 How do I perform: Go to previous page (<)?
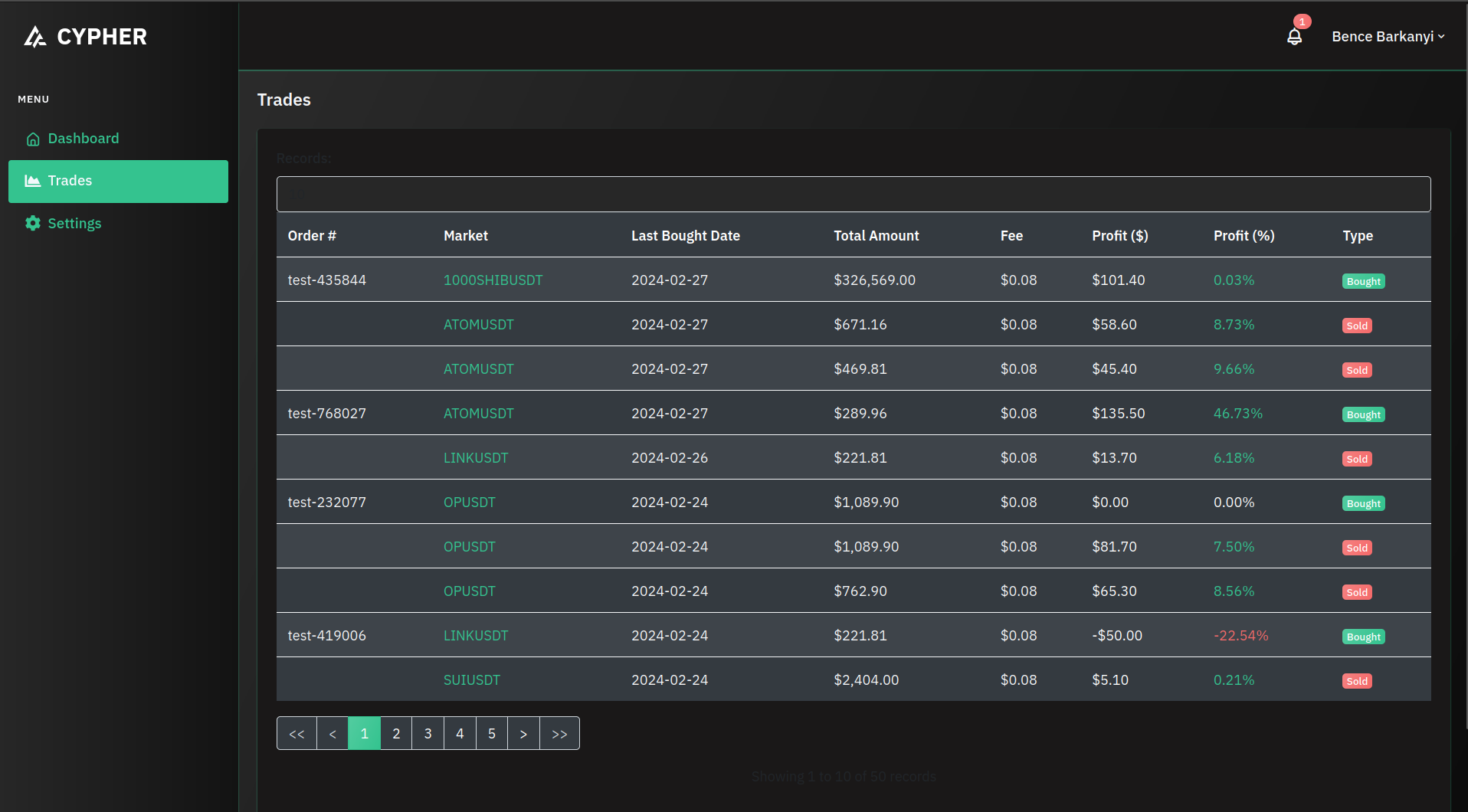pyautogui.click(x=333, y=734)
